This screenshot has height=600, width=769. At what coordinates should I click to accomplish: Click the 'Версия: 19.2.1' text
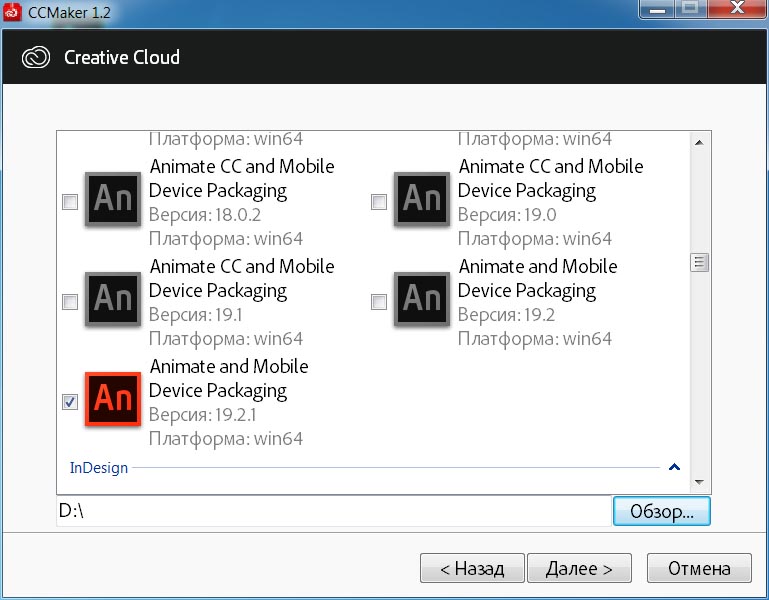point(202,415)
